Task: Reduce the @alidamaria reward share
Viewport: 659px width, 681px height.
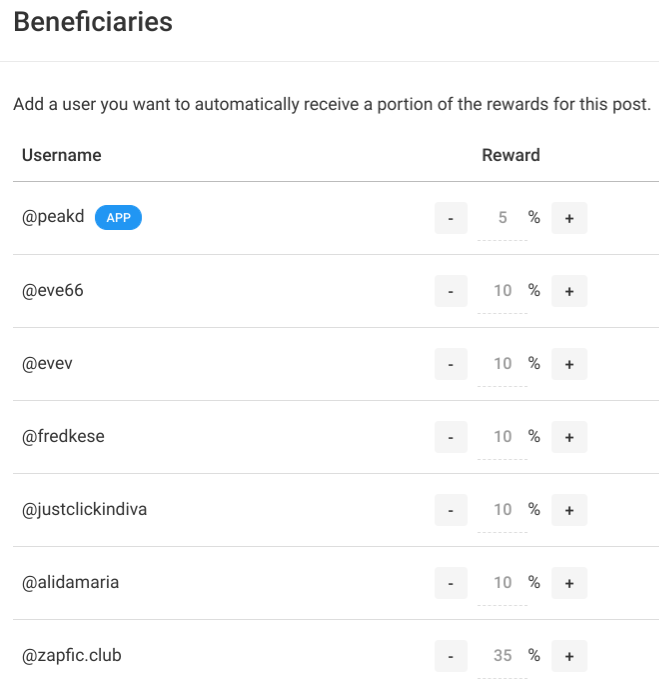Action: point(451,583)
